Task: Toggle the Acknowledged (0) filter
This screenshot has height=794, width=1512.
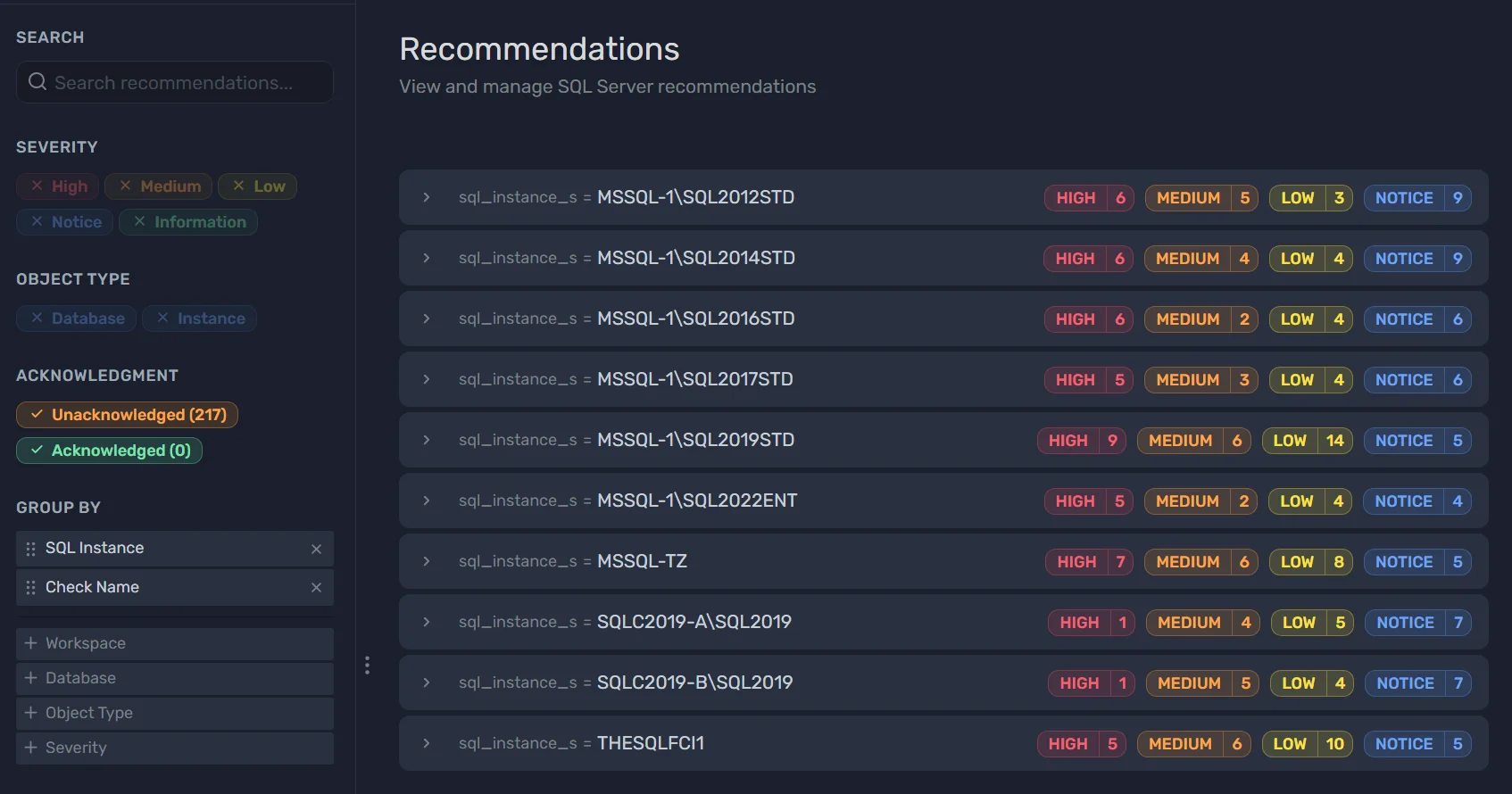Action: [109, 451]
